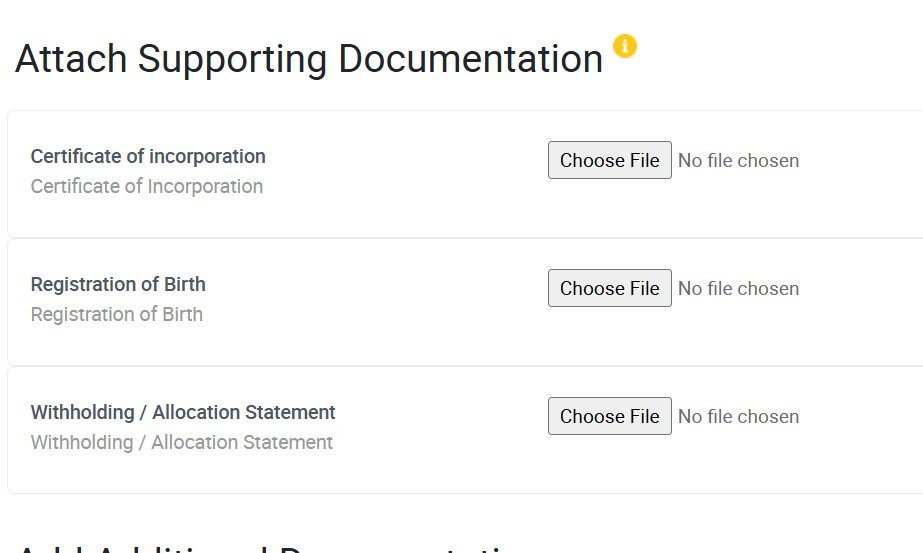Click the gray Registration of Birth description

[117, 314]
